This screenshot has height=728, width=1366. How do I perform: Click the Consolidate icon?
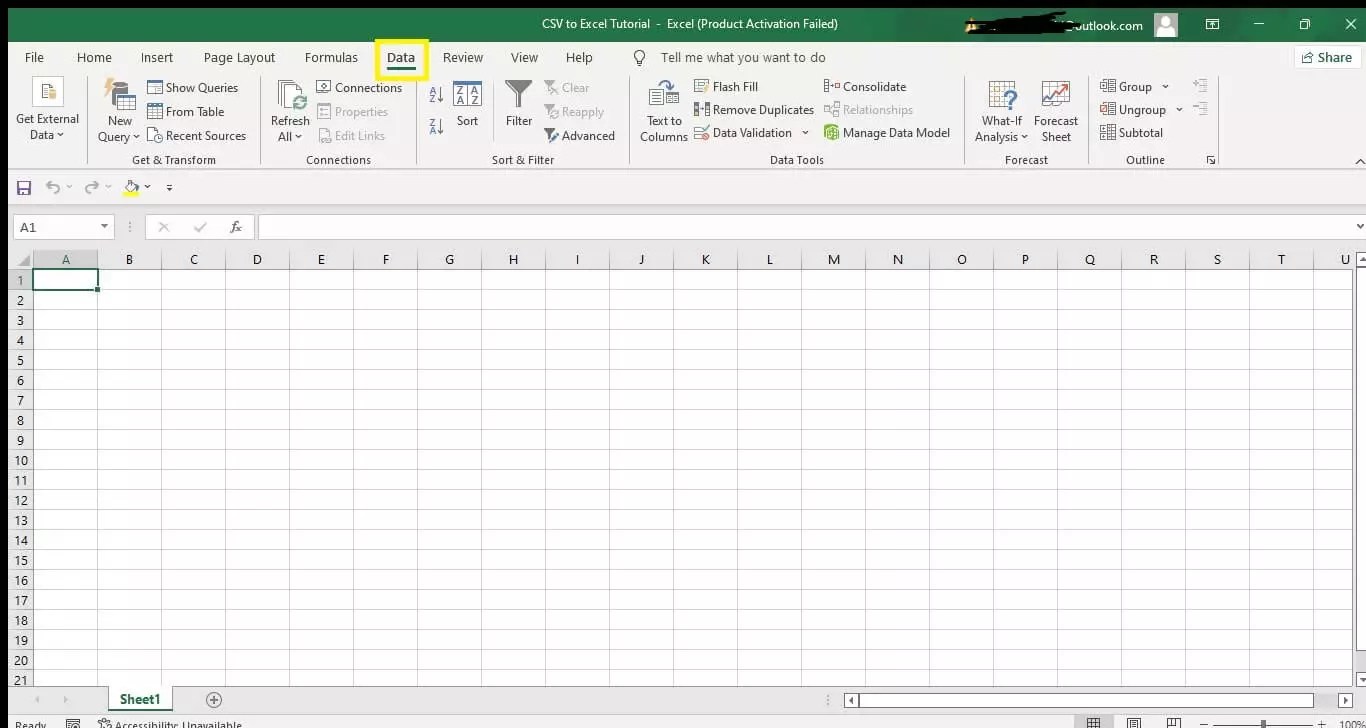[864, 86]
